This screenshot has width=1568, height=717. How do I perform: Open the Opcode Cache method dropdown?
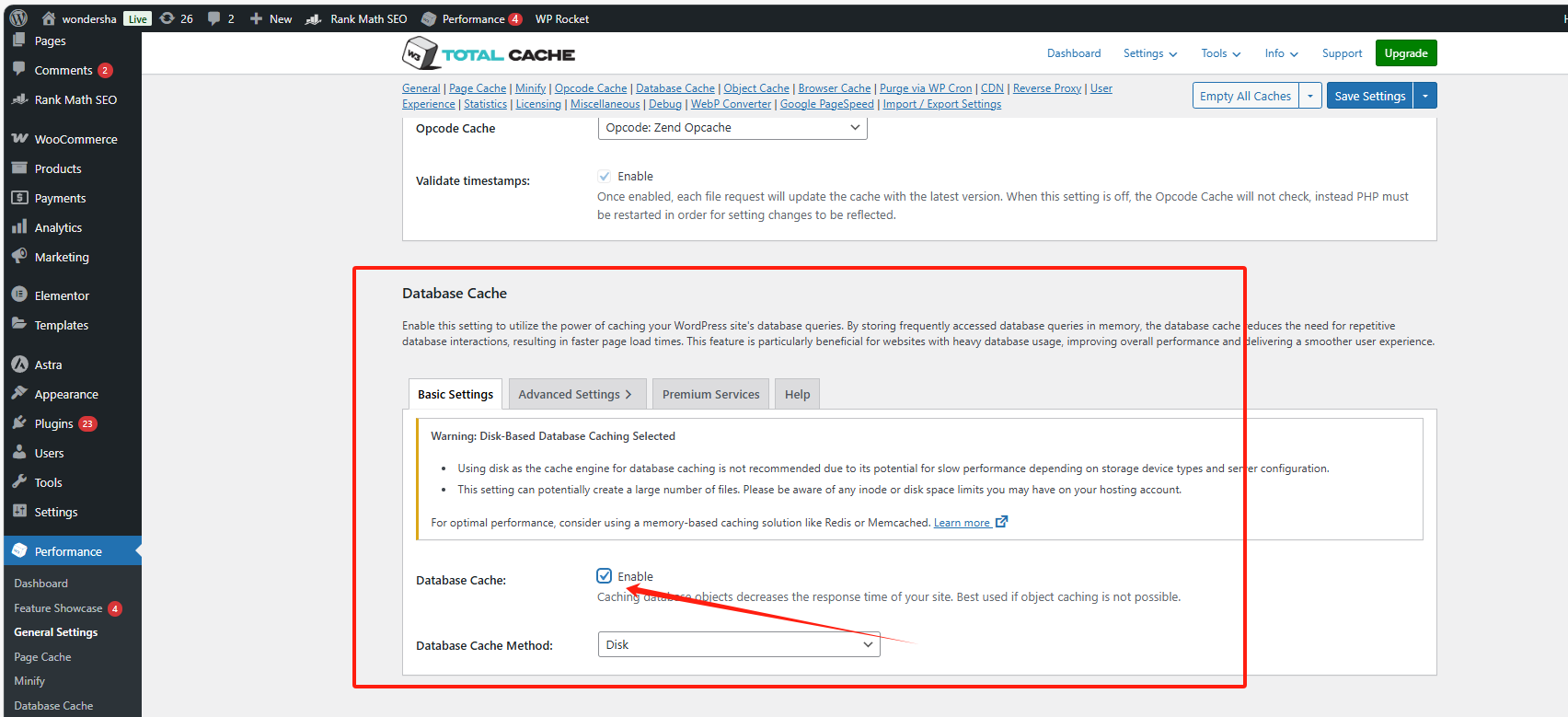732,128
